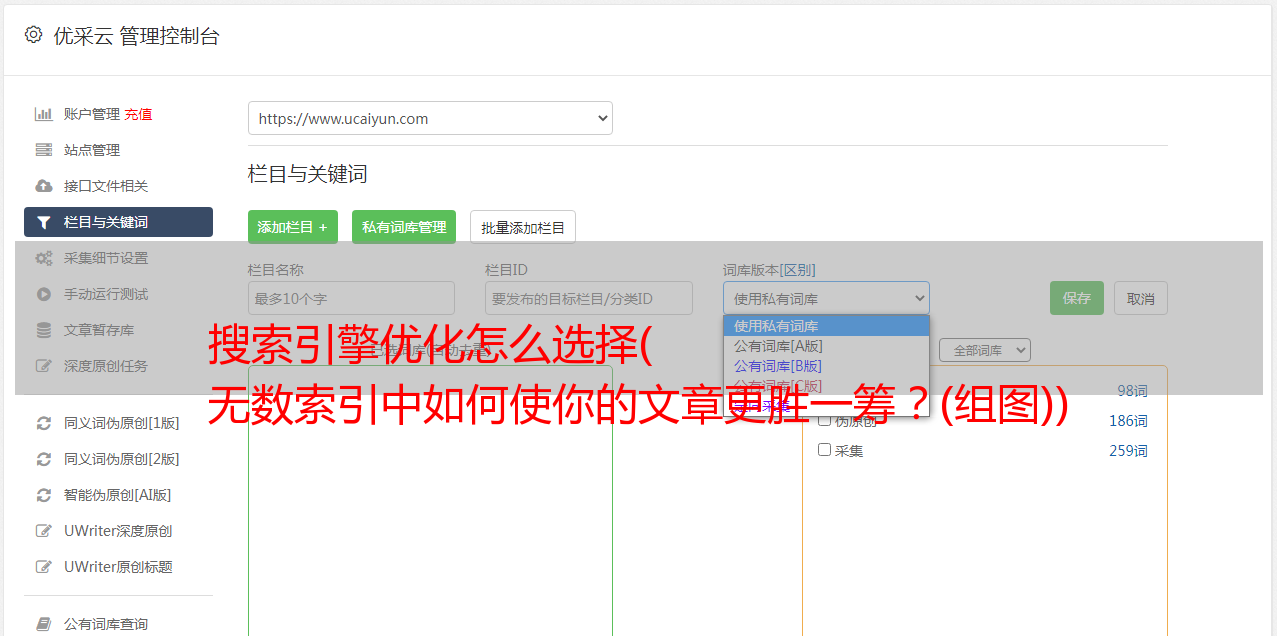The image size is (1277, 636).
Task: Click the 栏目与关键词 page heading
Action: (308, 174)
